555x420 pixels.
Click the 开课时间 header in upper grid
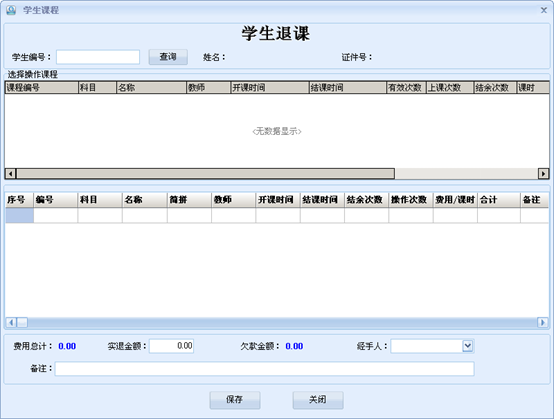pos(270,87)
